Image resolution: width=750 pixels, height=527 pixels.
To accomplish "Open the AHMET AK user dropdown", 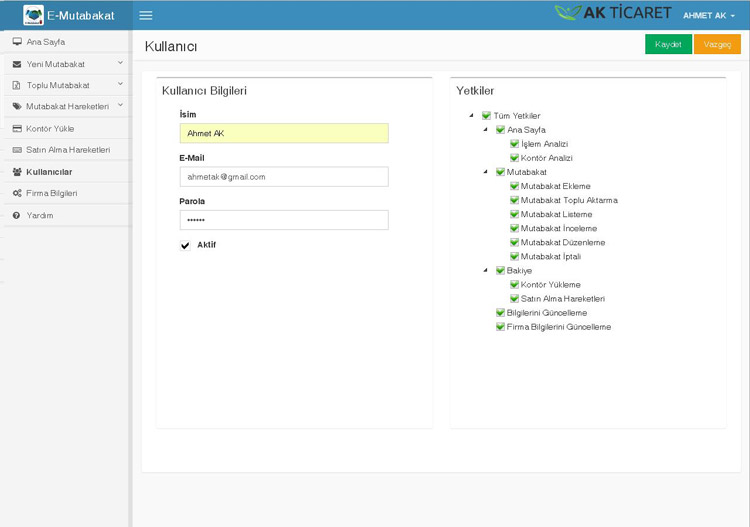I will point(708,15).
